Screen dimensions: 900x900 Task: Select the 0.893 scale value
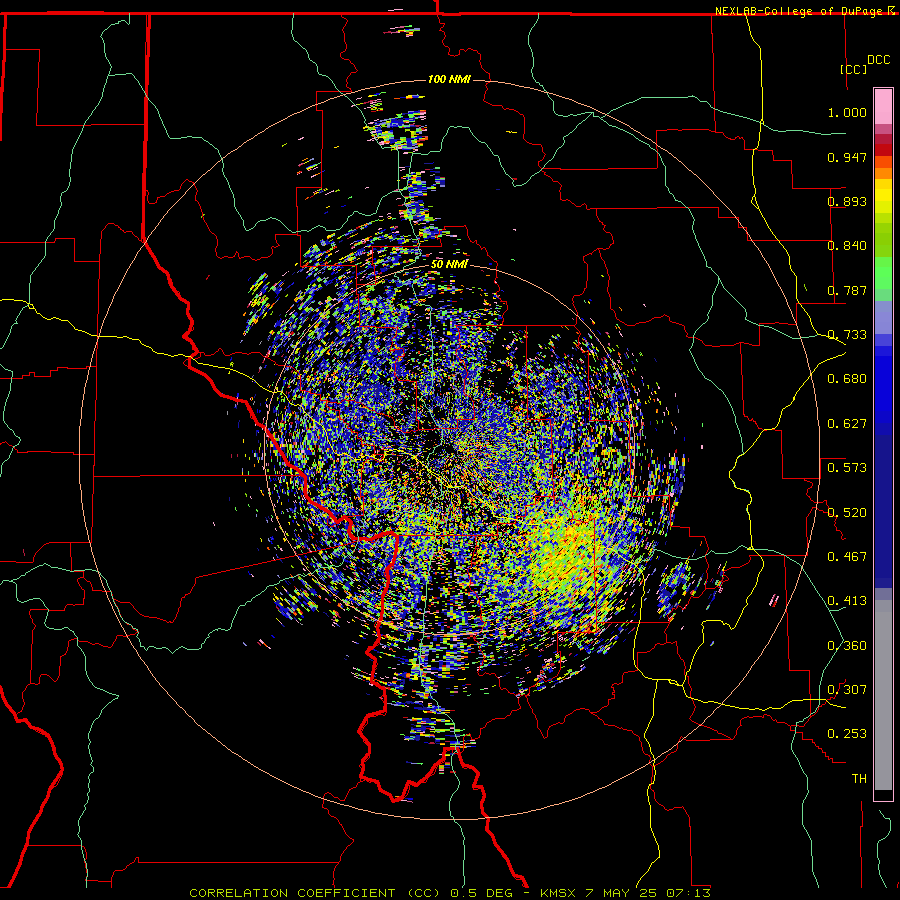(847, 201)
